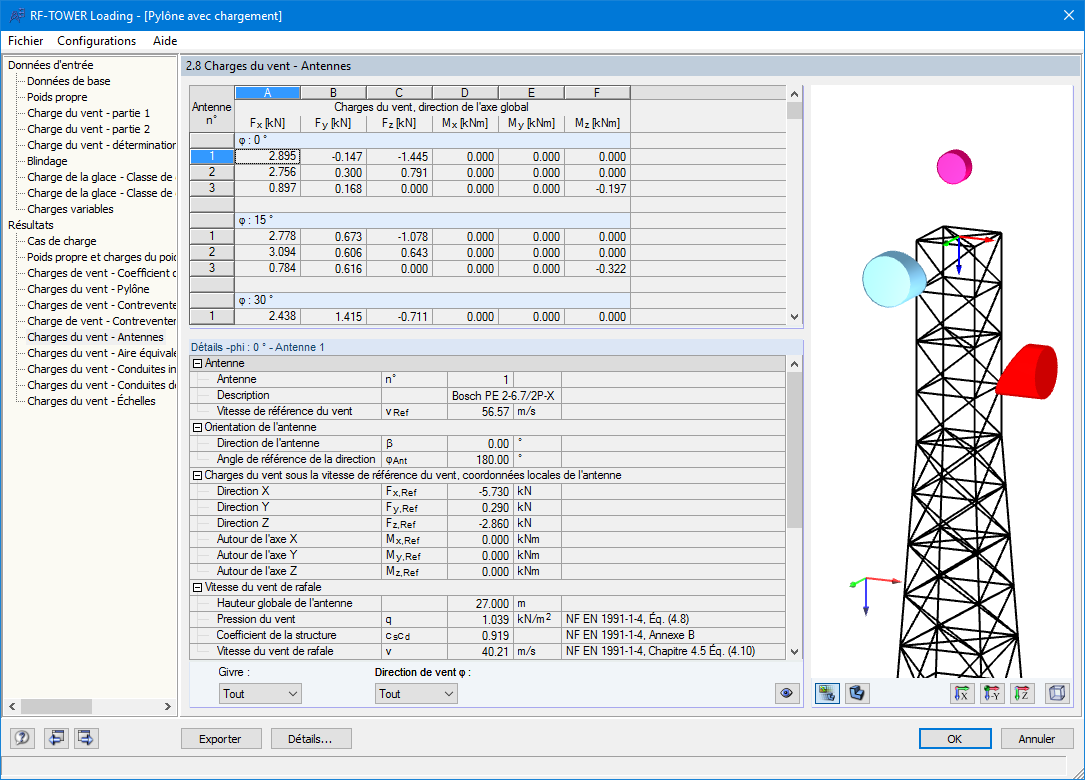Close the RF-TOWER Loading window

click(1068, 15)
